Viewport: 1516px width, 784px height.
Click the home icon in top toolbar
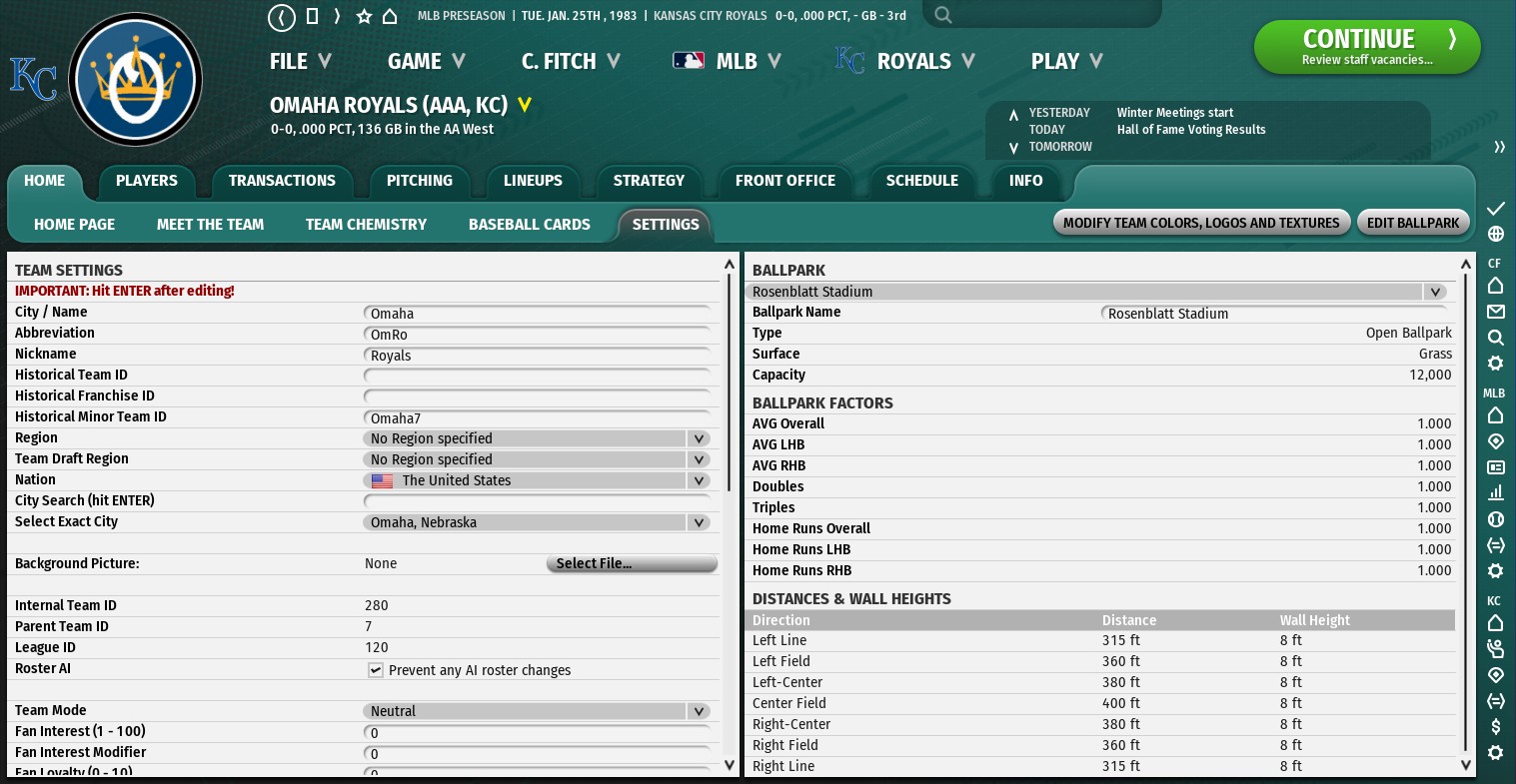(x=390, y=17)
